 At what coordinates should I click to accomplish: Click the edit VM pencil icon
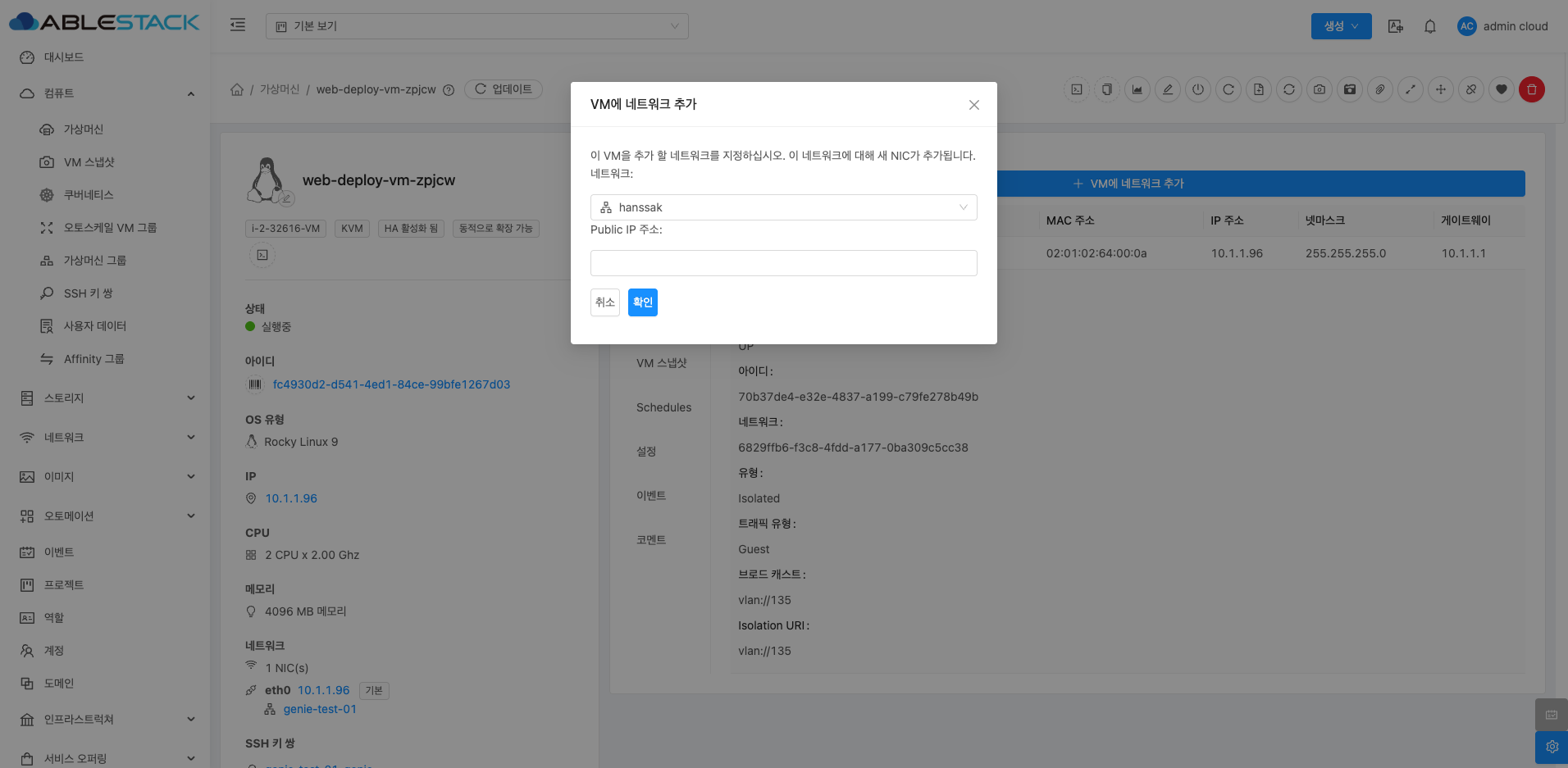tap(1168, 89)
